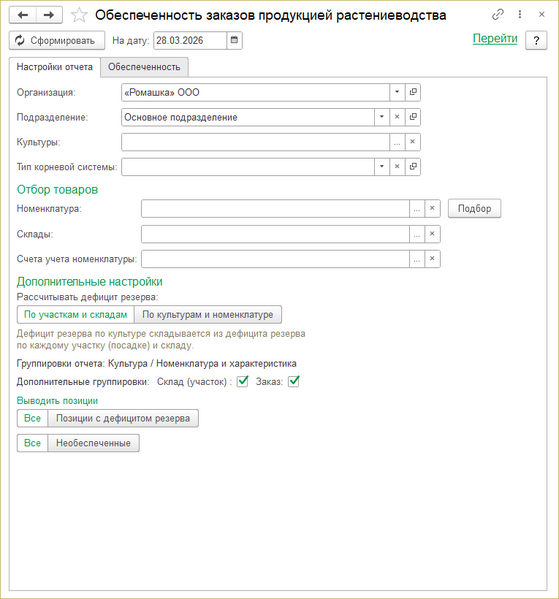The image size is (559, 599).
Task: Expand the Тип корневой системы dropdown
Action: click(381, 167)
